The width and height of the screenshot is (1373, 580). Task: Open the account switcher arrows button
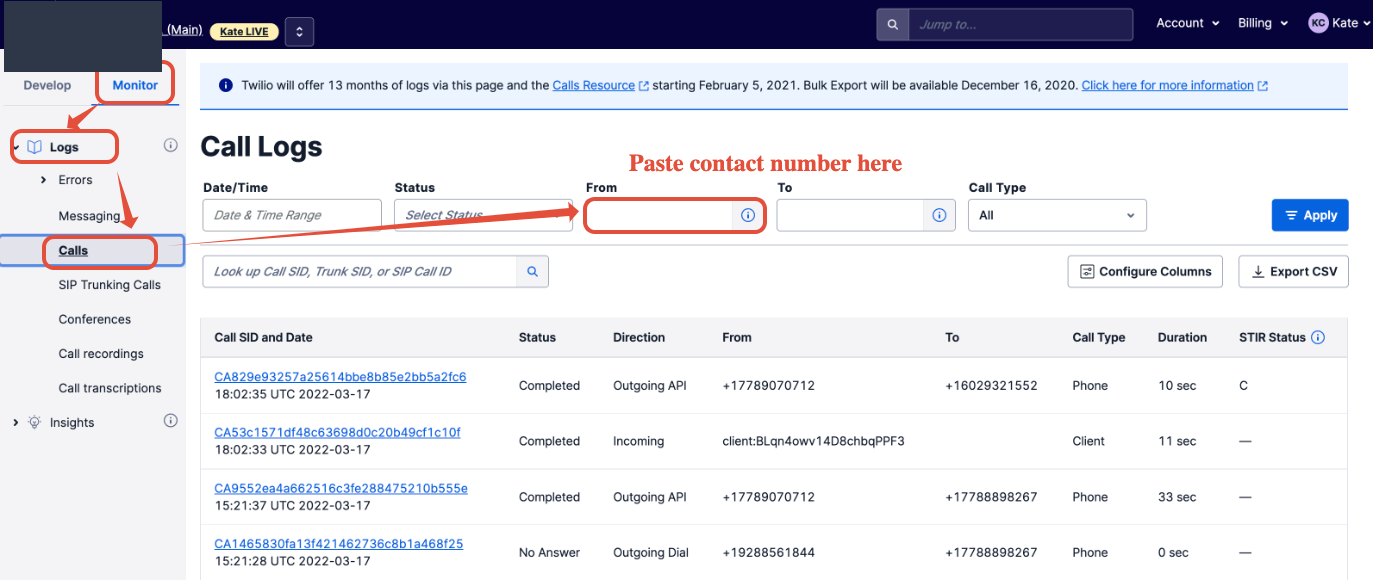pos(300,31)
